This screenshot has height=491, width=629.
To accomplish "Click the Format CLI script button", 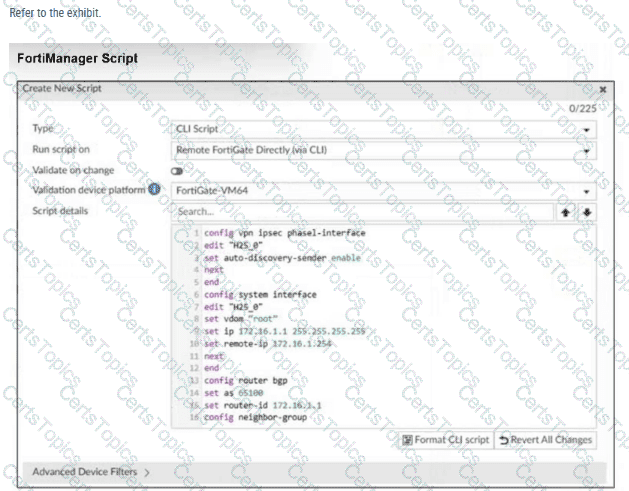I will tap(445, 439).
